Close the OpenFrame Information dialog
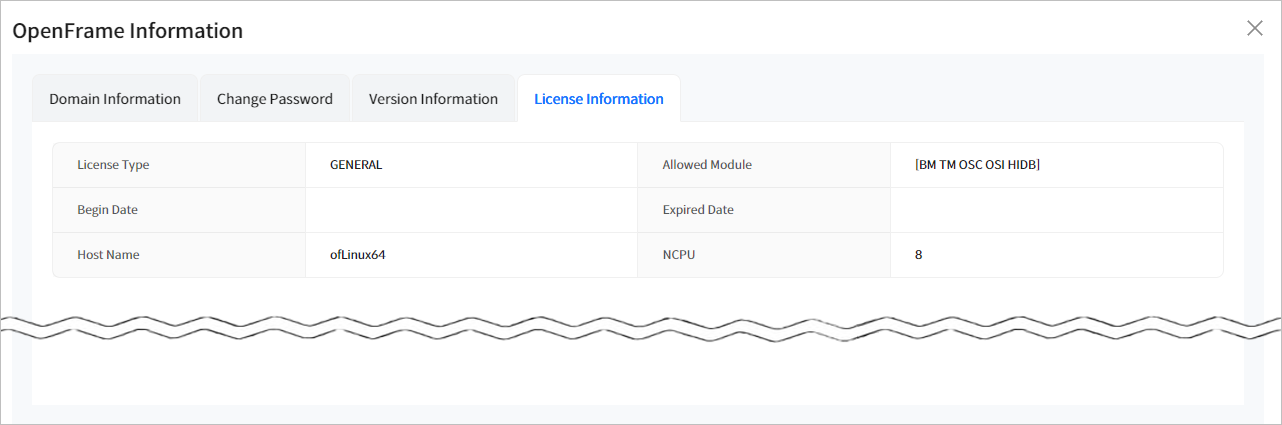 pyautogui.click(x=1255, y=28)
